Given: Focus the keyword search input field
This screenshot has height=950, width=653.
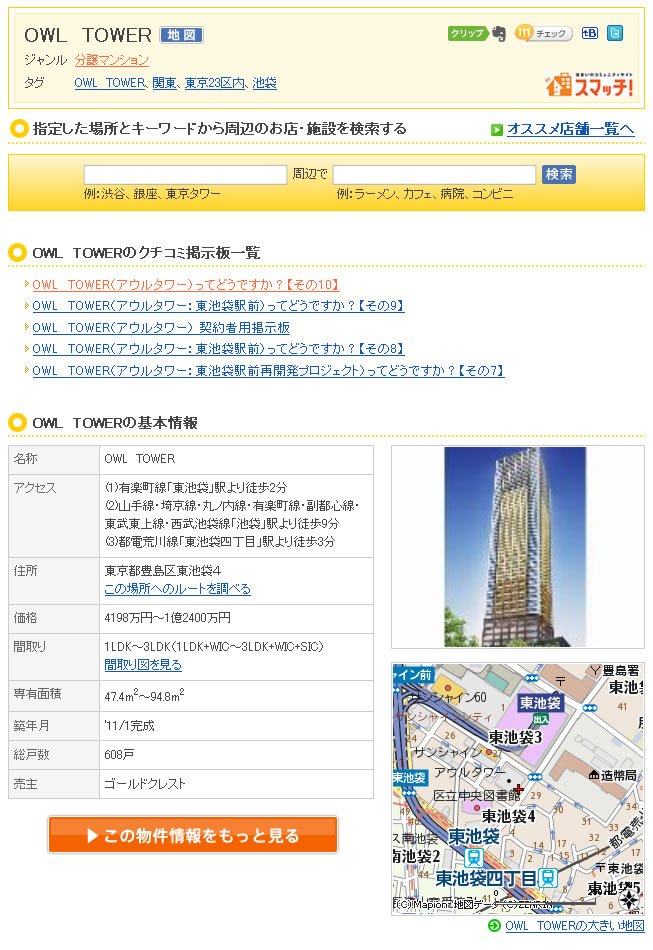Looking at the screenshot, I should click(434, 174).
